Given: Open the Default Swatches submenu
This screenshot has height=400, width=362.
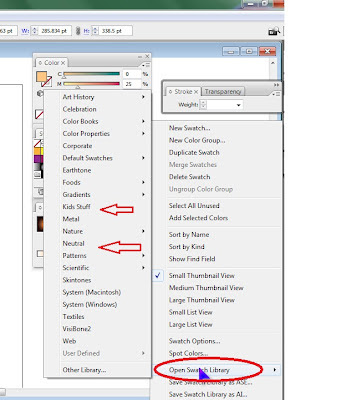Looking at the screenshot, I should tap(97, 158).
